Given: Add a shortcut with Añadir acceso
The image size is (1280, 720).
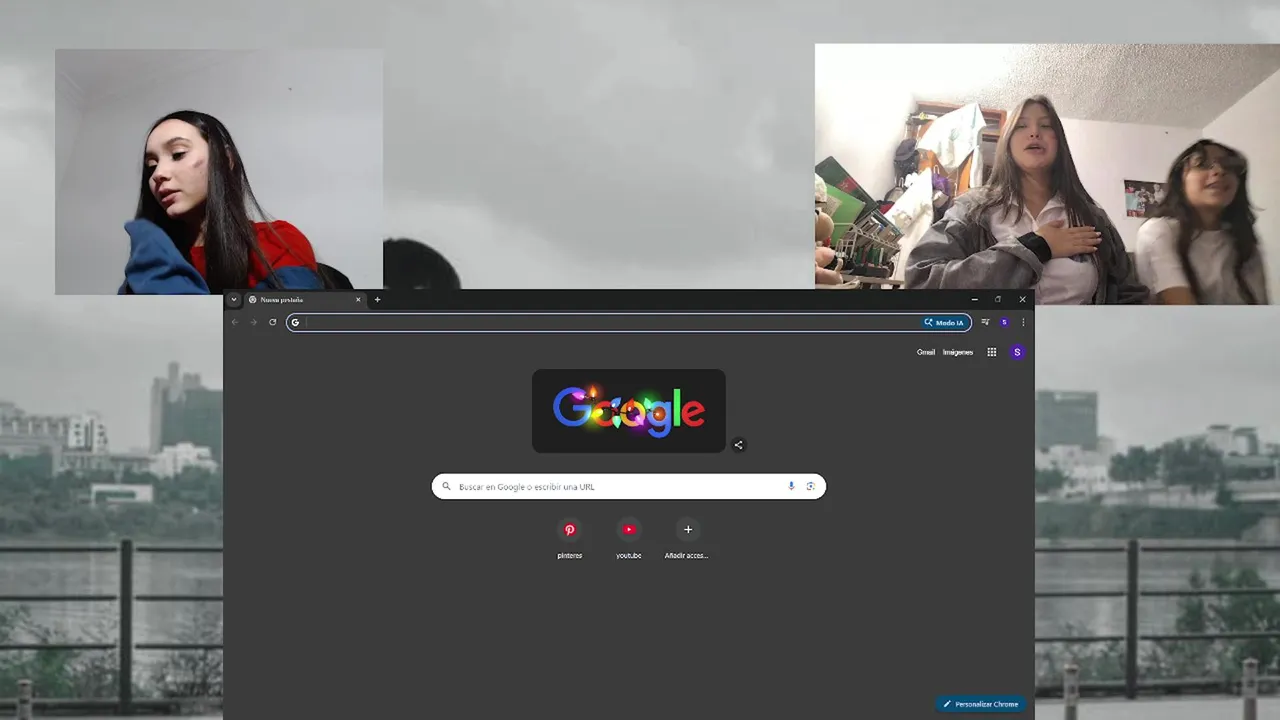Looking at the screenshot, I should [687, 537].
